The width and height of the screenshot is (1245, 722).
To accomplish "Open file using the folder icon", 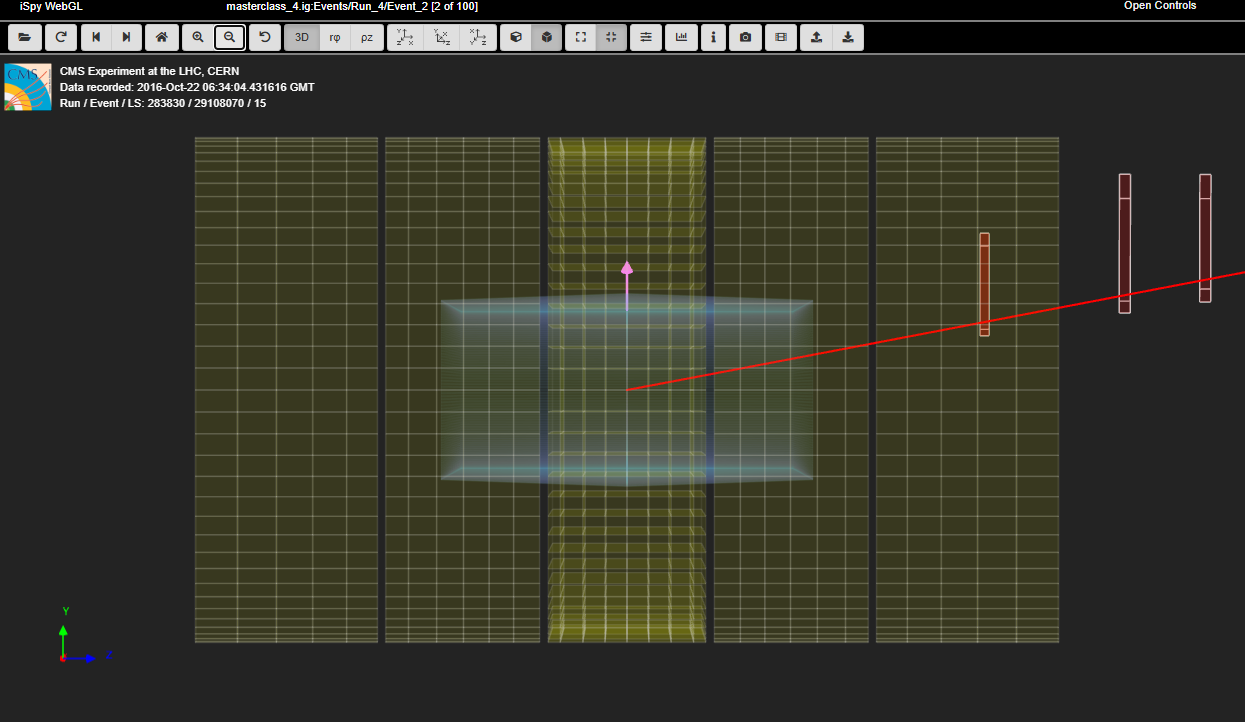I will coord(24,38).
